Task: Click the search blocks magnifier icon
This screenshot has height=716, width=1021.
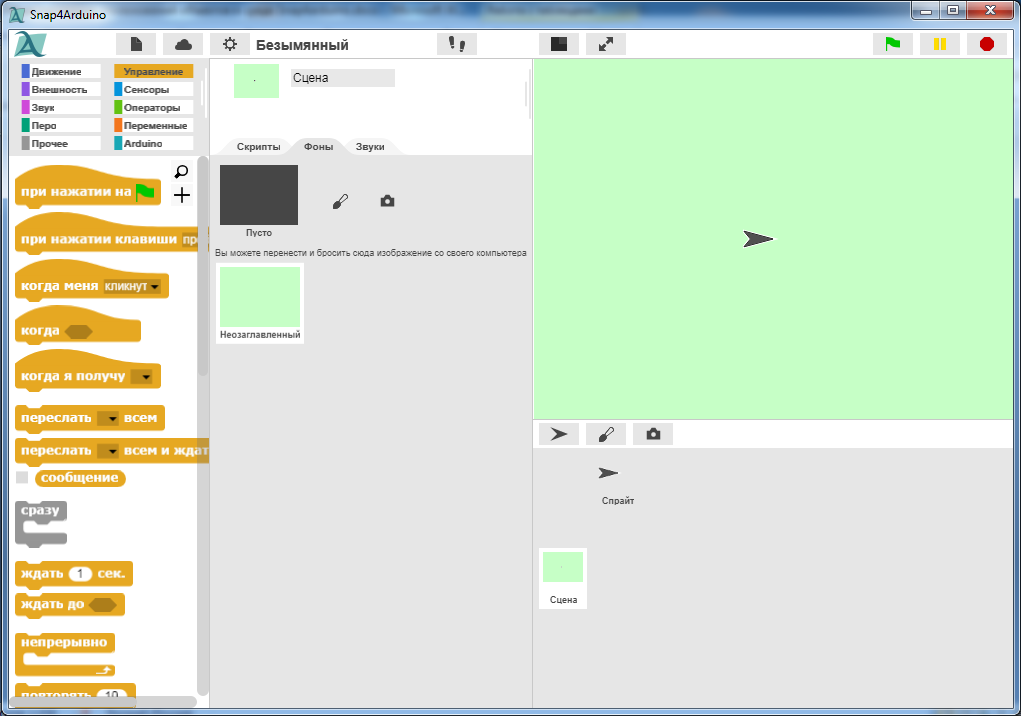Action: (181, 172)
